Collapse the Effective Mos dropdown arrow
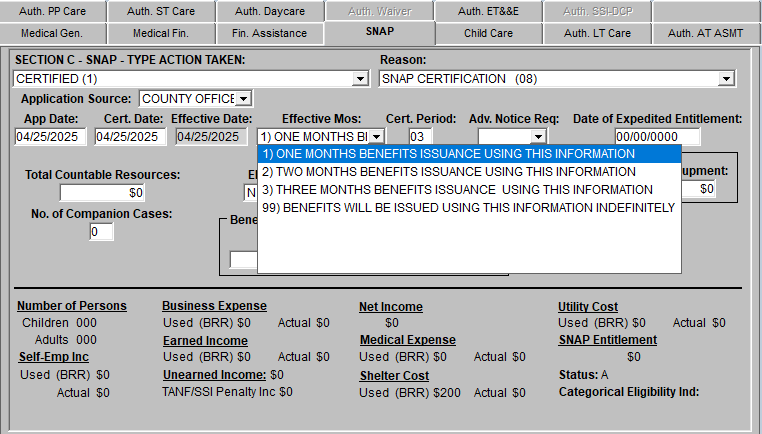 (376, 137)
